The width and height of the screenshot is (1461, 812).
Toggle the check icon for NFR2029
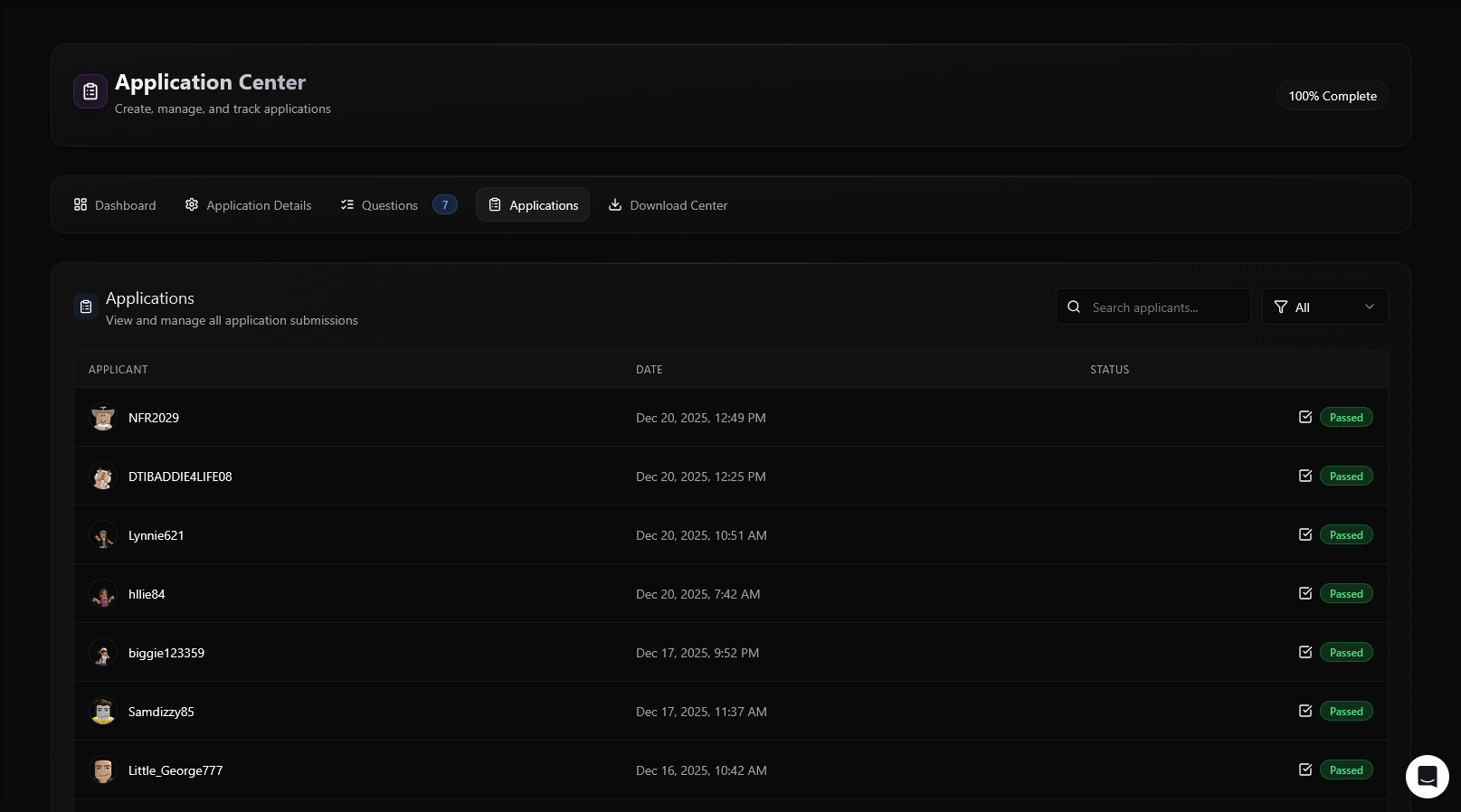(1304, 417)
